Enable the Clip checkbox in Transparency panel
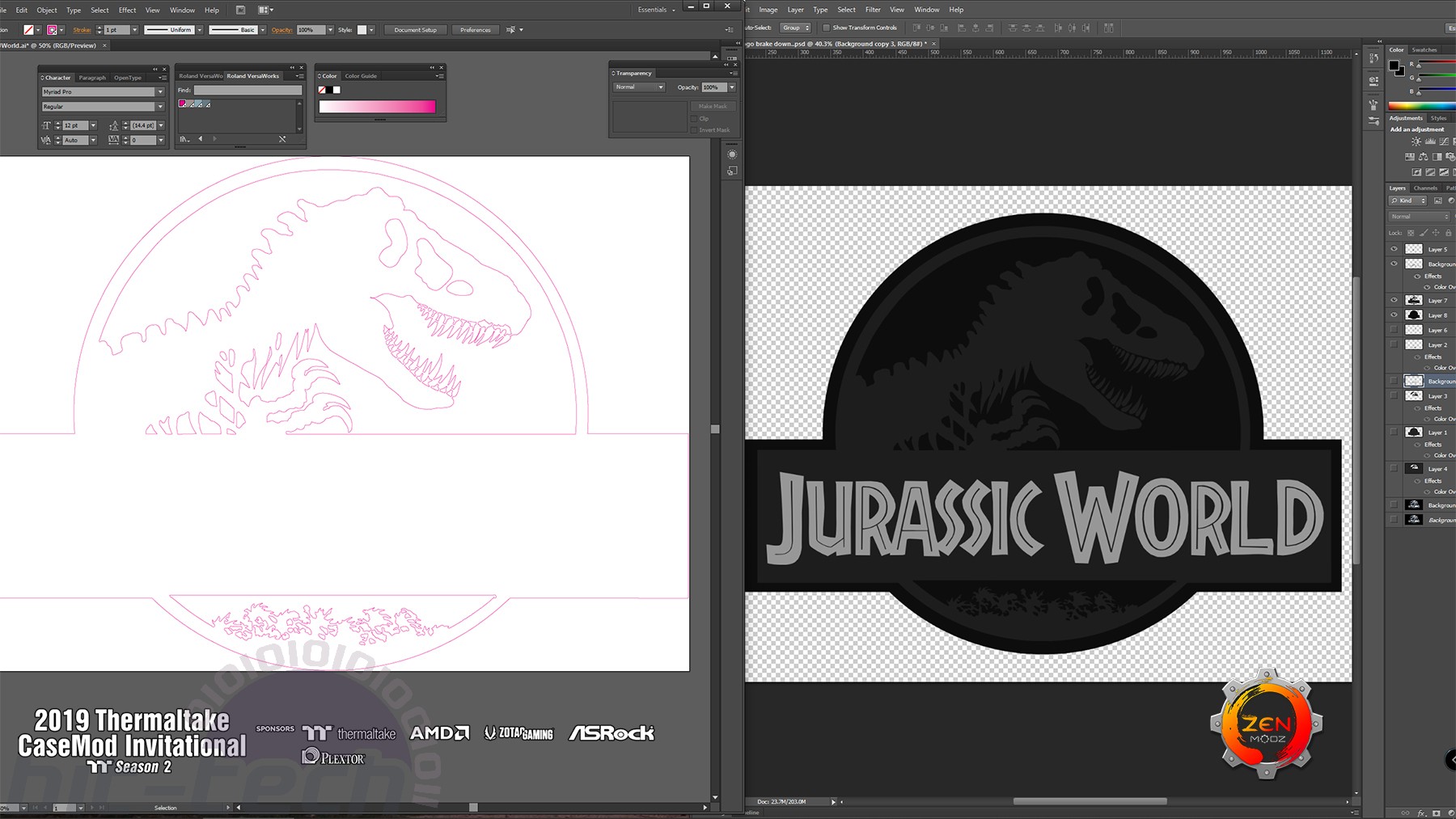Image resolution: width=1456 pixels, height=819 pixels. pyautogui.click(x=694, y=119)
